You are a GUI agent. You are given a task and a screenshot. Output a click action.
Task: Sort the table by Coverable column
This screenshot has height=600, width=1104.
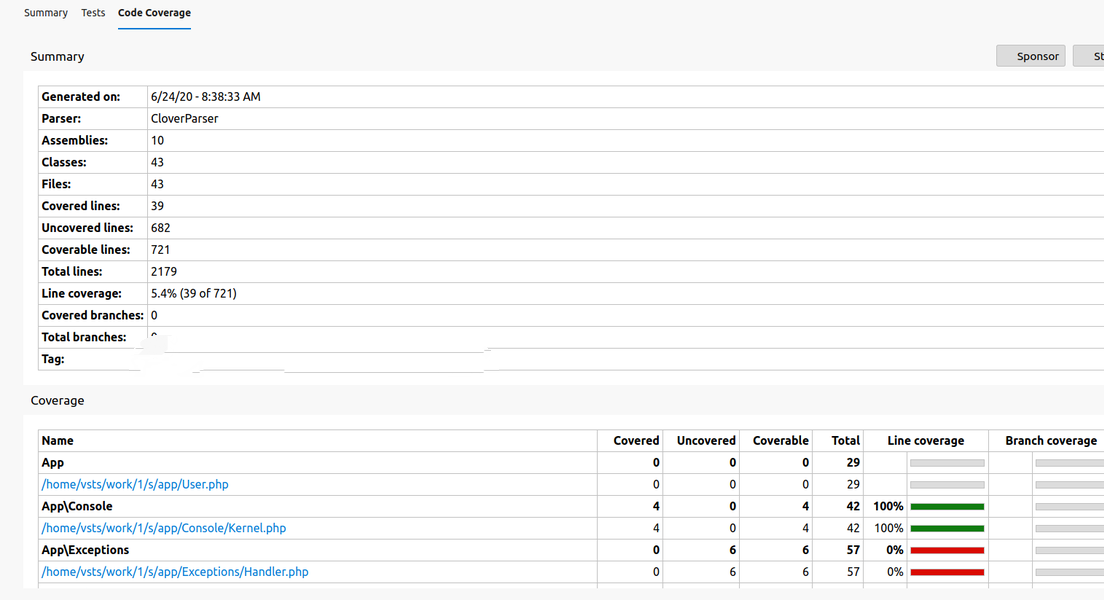click(779, 440)
